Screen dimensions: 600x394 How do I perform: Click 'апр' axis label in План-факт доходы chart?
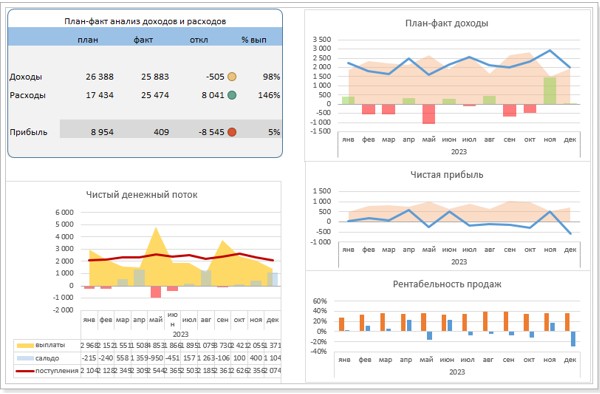pyautogui.click(x=409, y=140)
